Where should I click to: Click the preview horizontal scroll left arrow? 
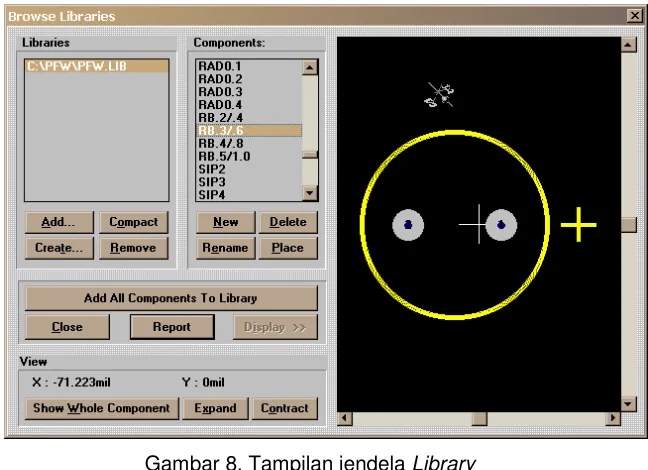tap(345, 418)
